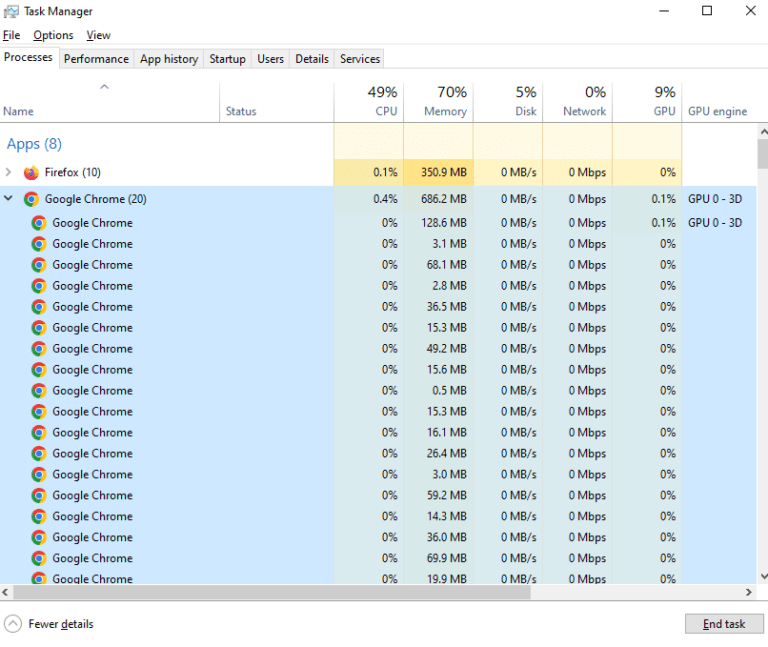Click the End task button

click(x=723, y=624)
